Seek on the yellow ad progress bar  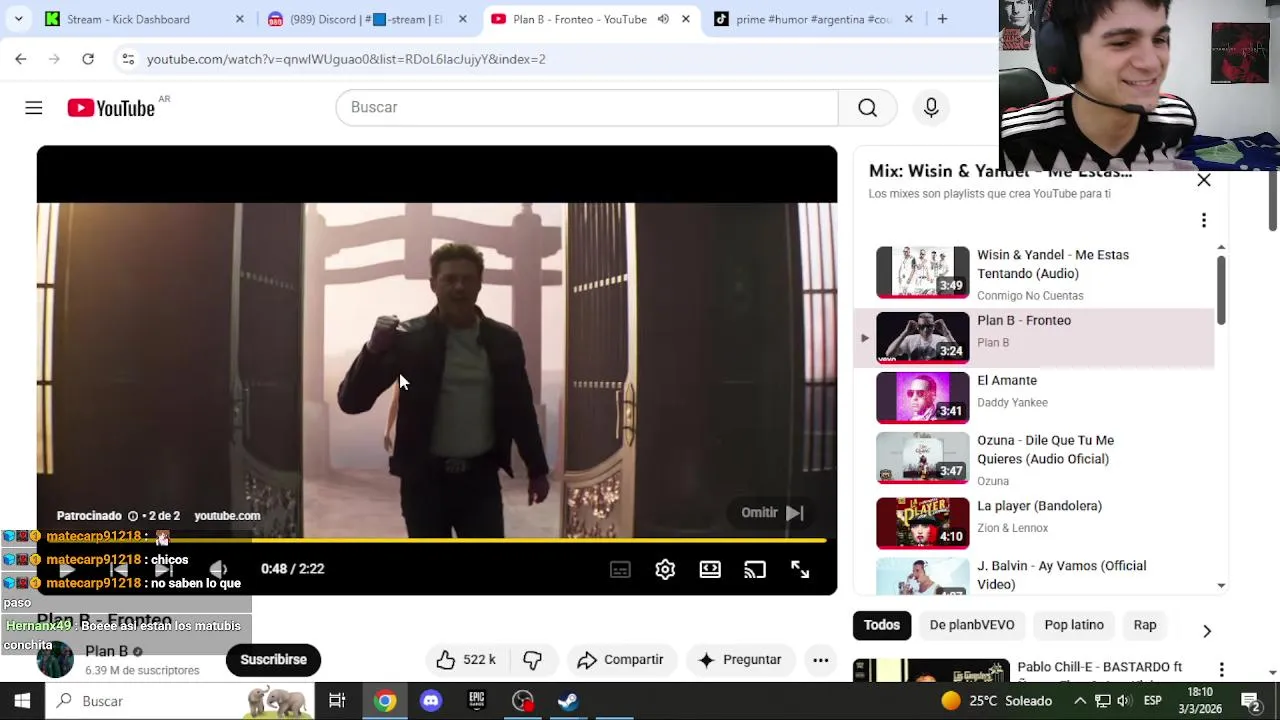pos(432,540)
